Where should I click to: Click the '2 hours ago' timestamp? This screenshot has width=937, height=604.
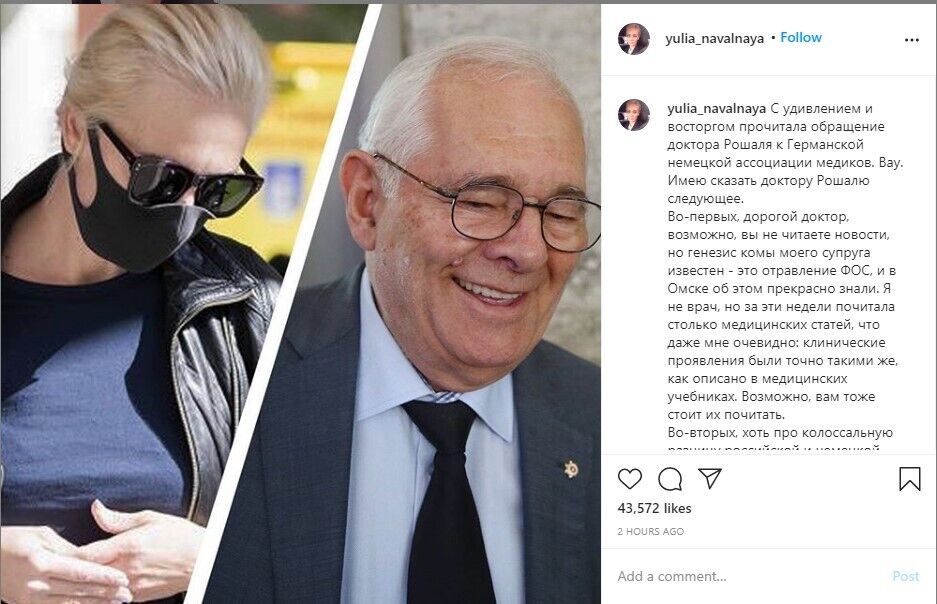[x=651, y=531]
